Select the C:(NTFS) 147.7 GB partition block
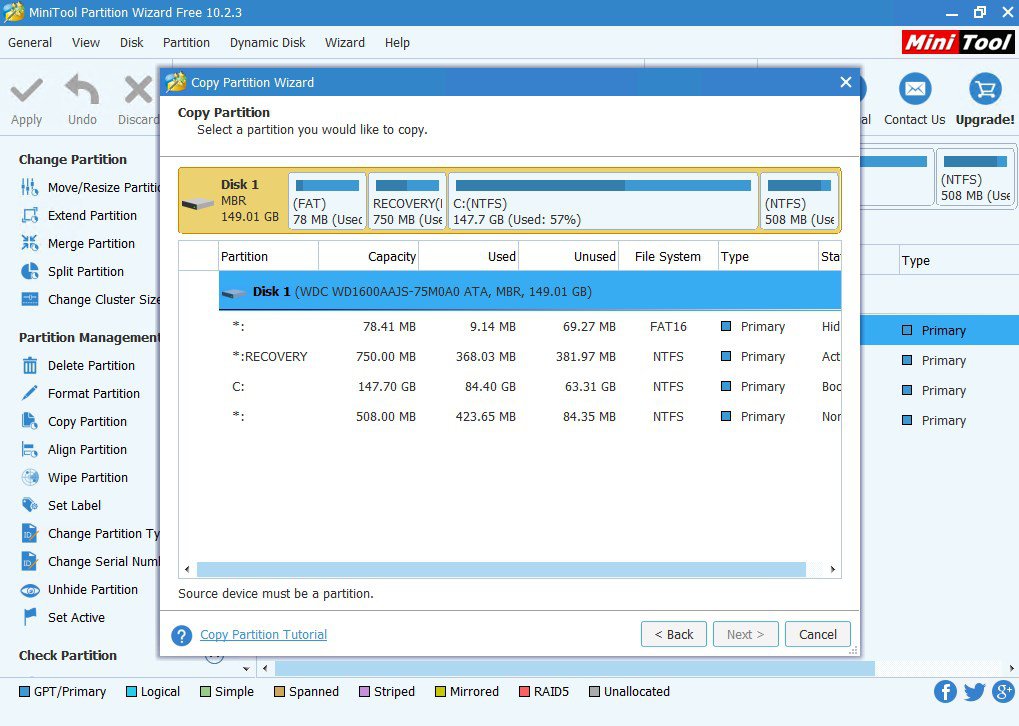 click(603, 201)
